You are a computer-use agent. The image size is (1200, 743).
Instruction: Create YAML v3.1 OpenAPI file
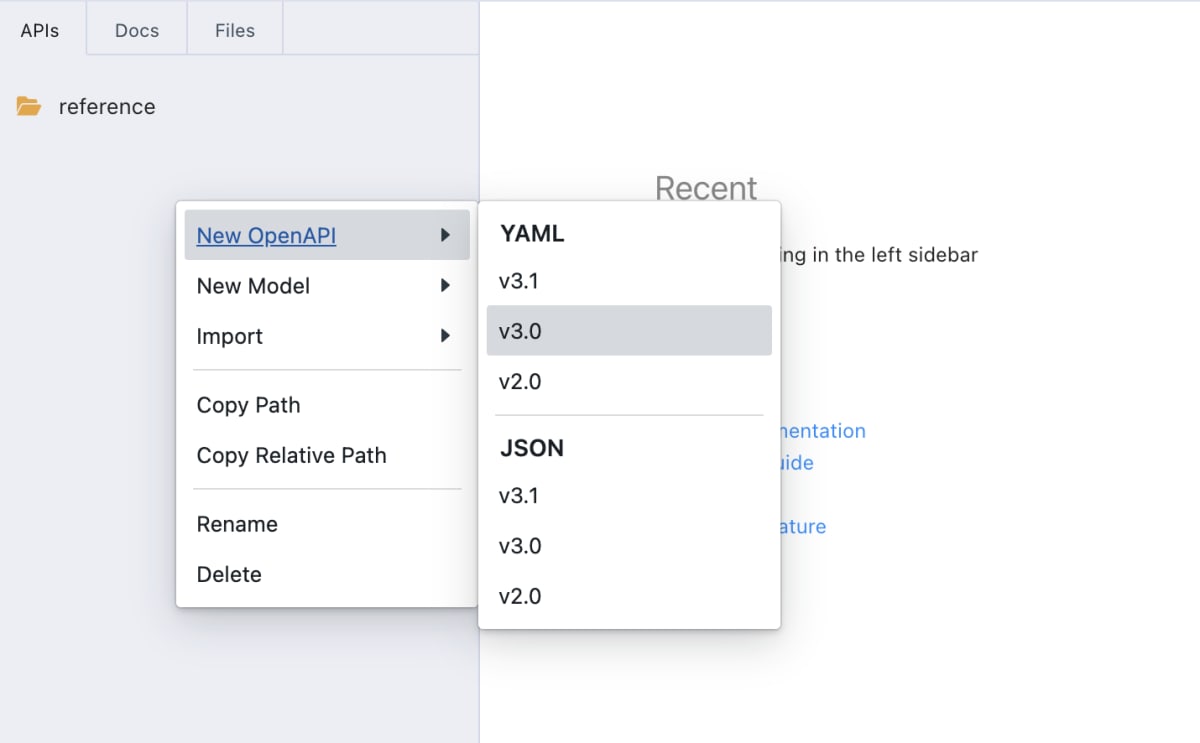[x=519, y=281]
